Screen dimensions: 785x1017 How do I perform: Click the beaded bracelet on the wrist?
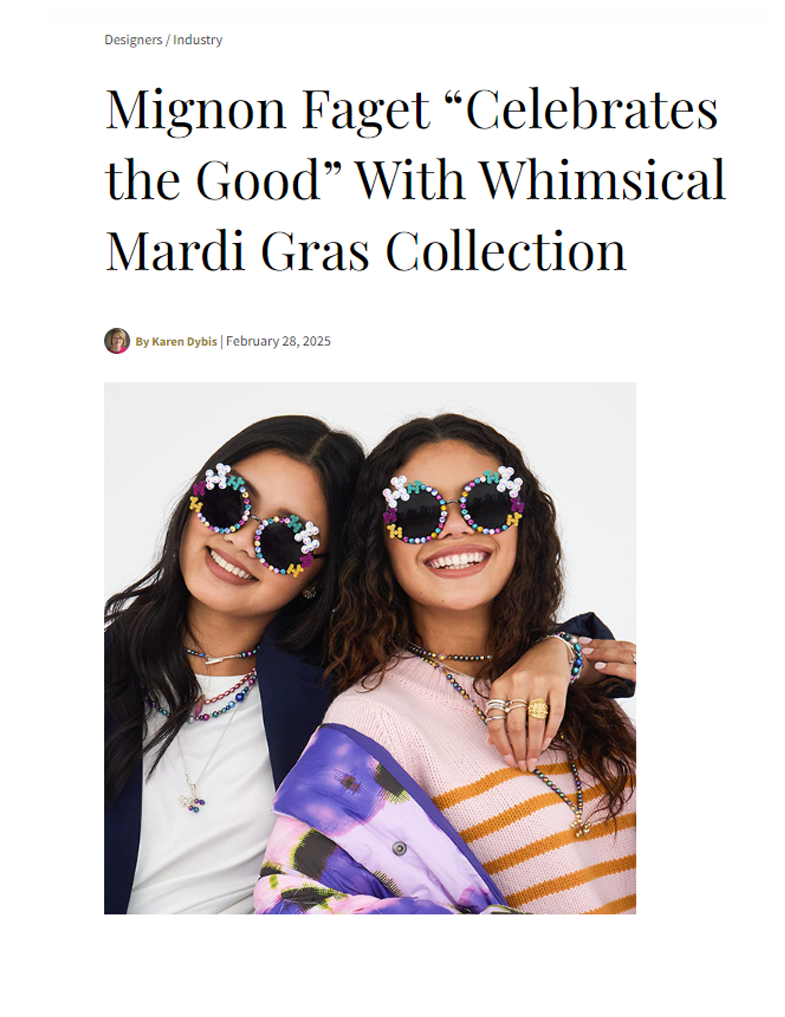click(x=572, y=656)
